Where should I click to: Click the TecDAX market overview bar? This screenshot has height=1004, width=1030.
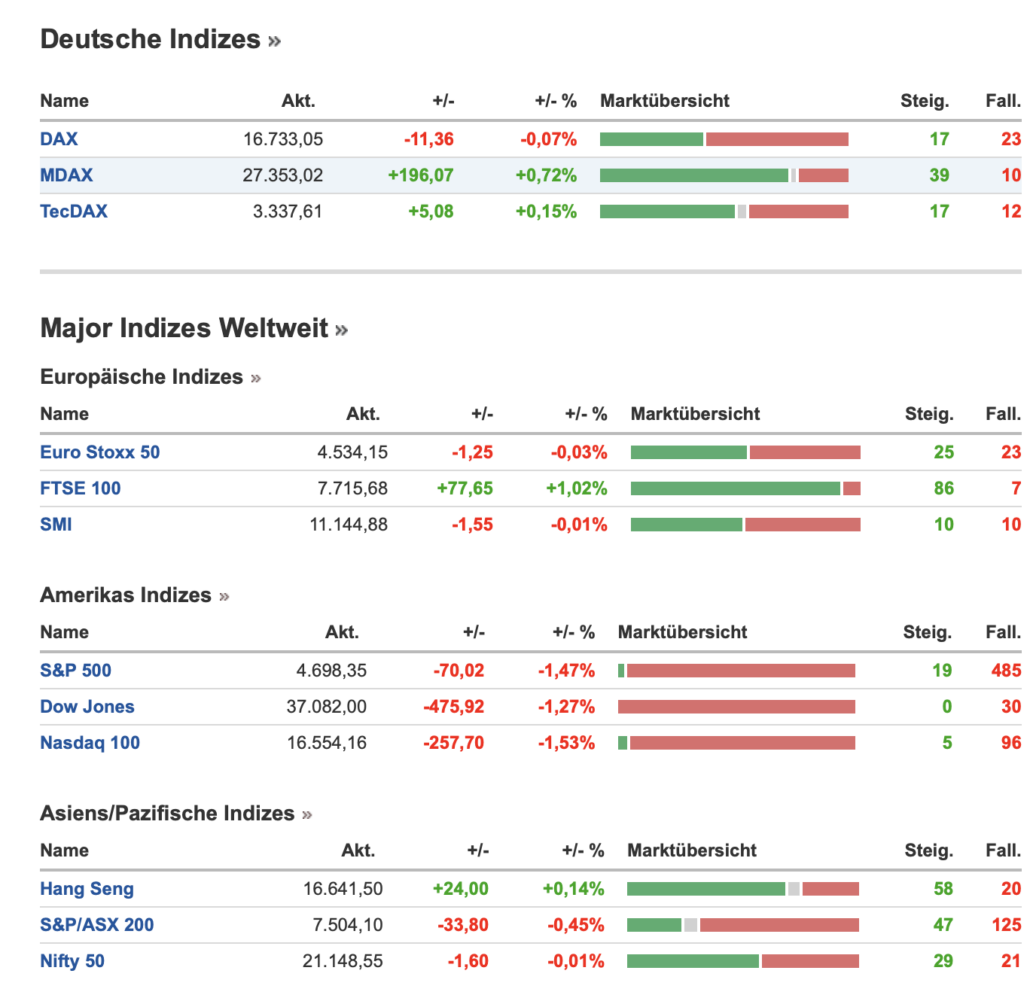(724, 212)
